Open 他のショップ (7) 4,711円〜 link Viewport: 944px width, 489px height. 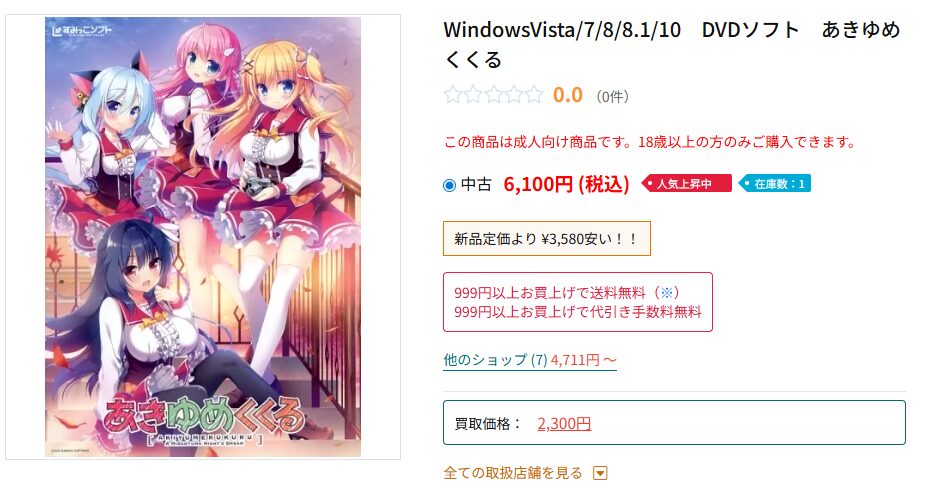530,360
